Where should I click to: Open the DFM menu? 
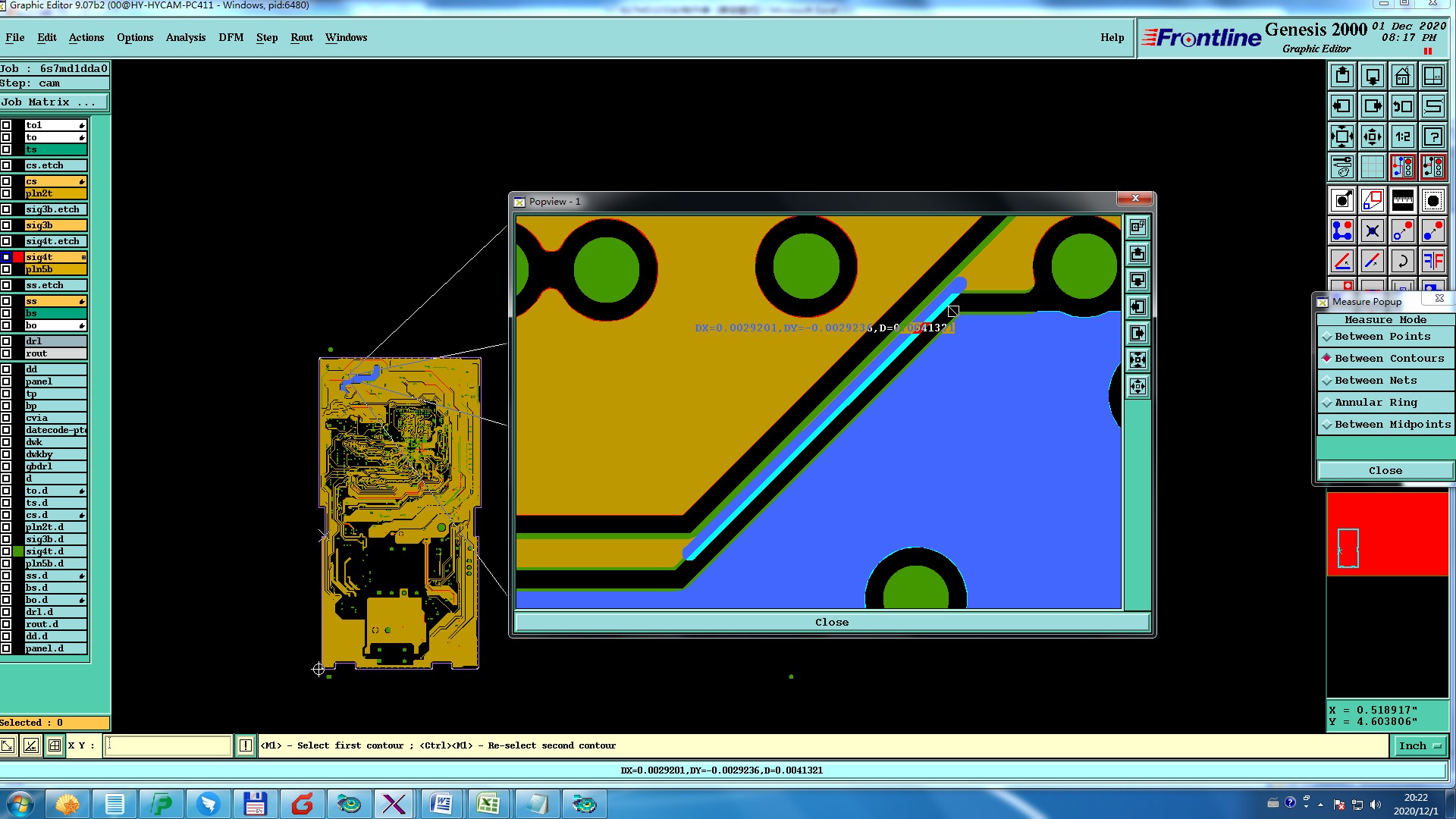pyautogui.click(x=231, y=37)
